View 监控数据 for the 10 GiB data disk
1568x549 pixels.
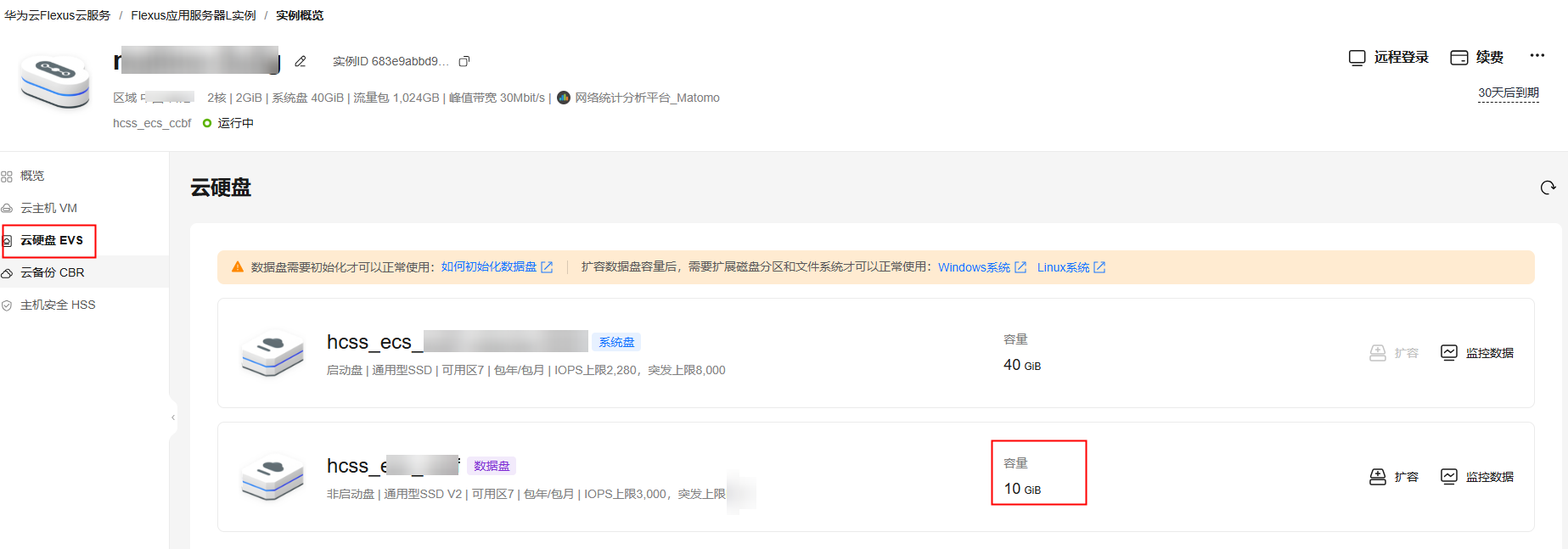tap(1477, 477)
